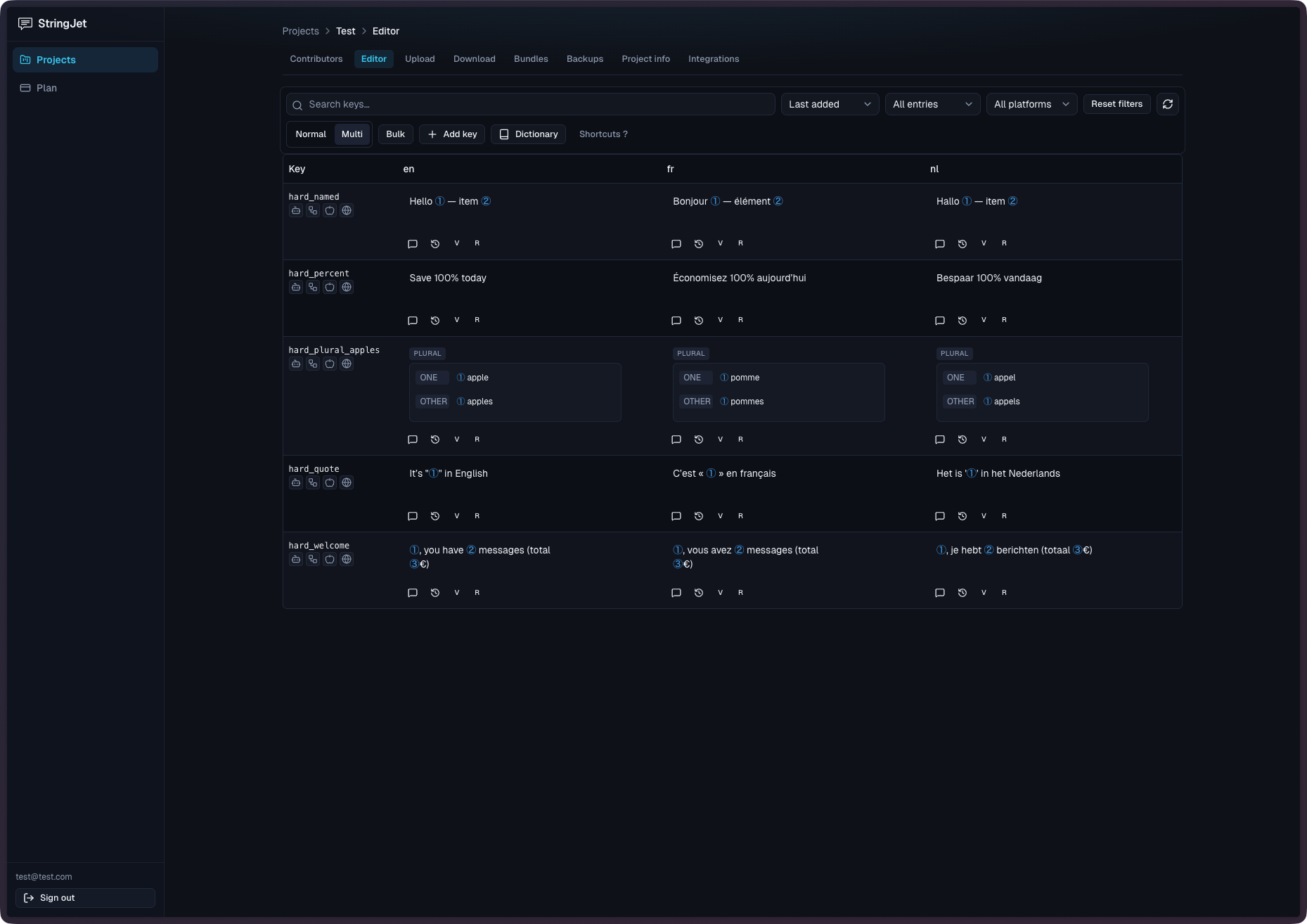The height and width of the screenshot is (924, 1307).
Task: Switch to the Contributors tab
Action: click(x=316, y=59)
